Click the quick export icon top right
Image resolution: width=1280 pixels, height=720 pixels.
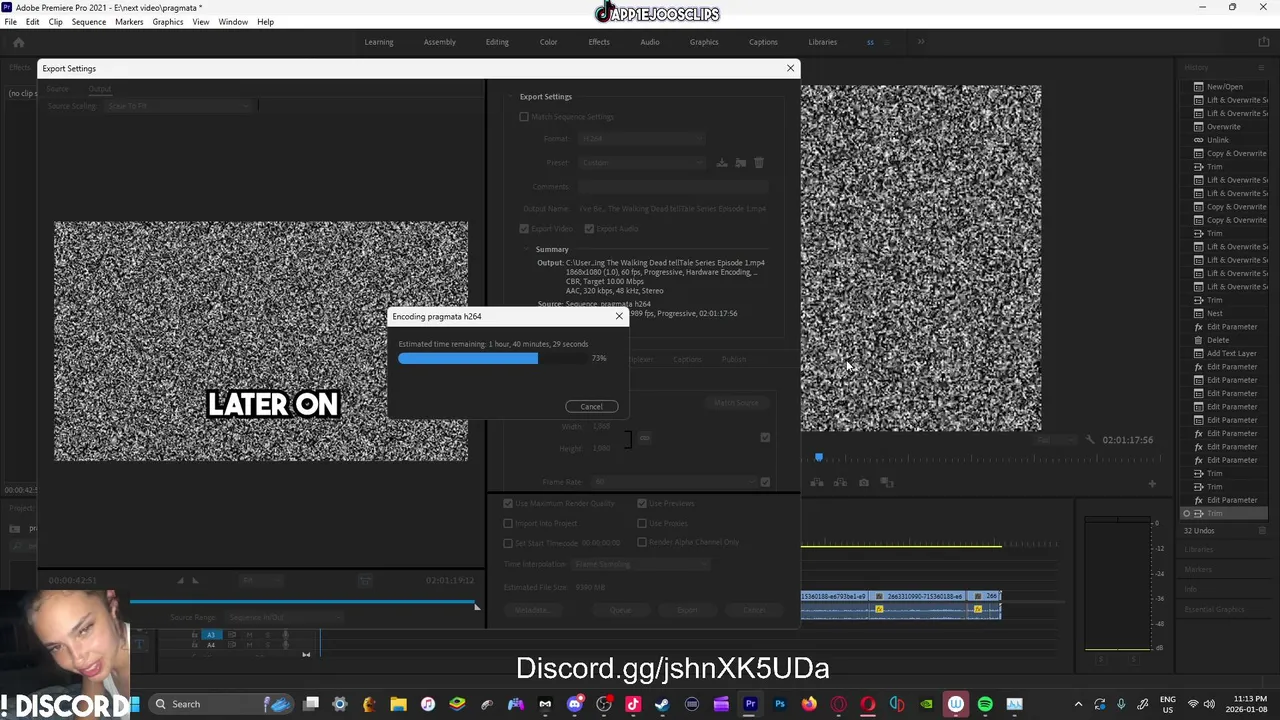[1263, 42]
